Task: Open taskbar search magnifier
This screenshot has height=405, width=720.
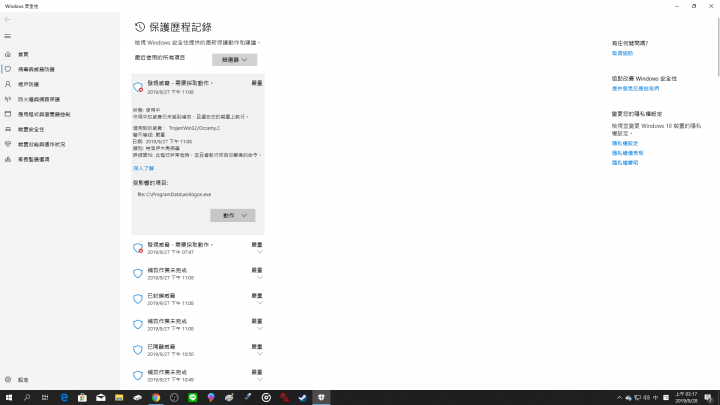Action: [27, 398]
